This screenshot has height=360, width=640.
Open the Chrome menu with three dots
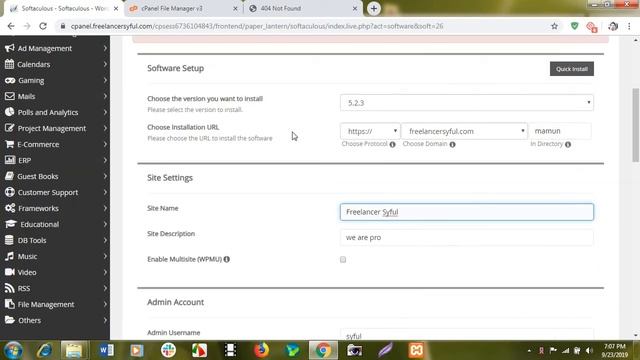click(629, 26)
